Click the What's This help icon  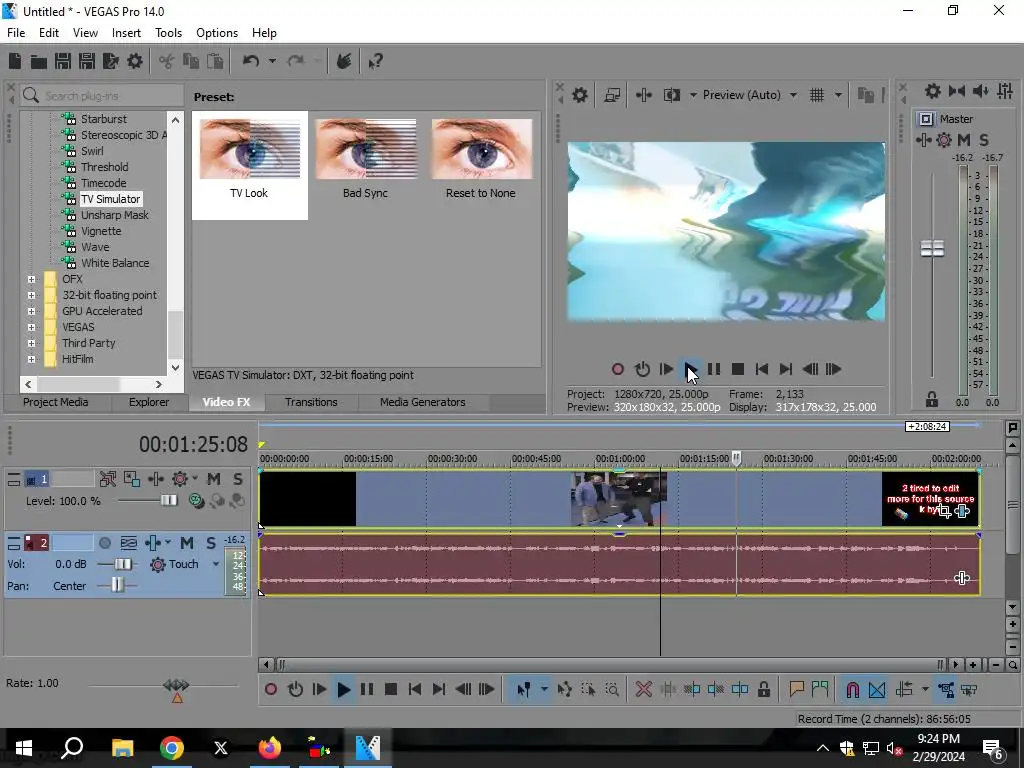click(x=376, y=61)
